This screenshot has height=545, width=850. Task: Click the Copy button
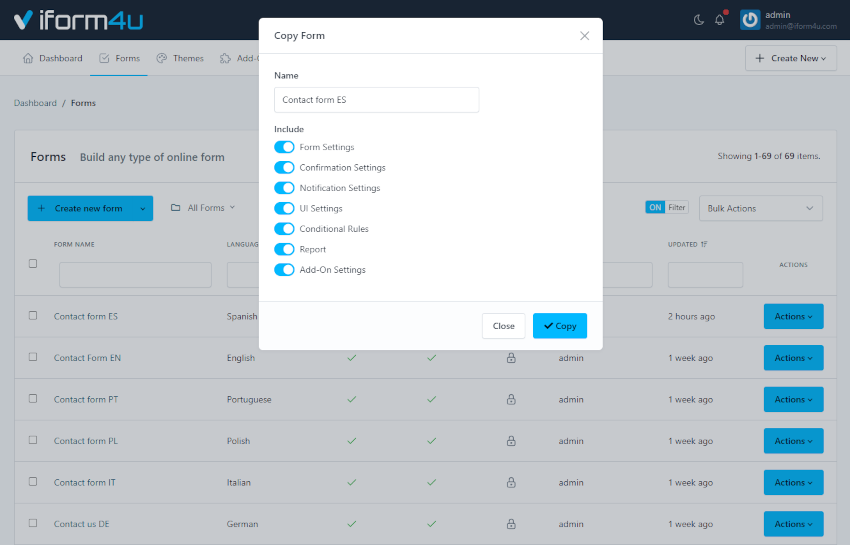[559, 326]
